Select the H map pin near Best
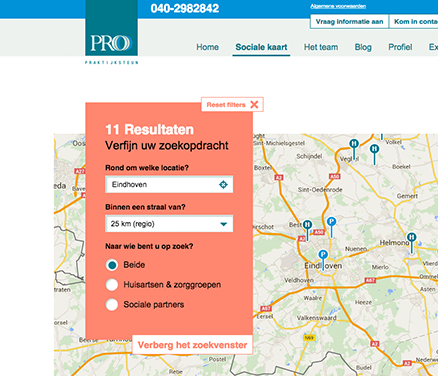This screenshot has height=376, width=438. tap(307, 230)
